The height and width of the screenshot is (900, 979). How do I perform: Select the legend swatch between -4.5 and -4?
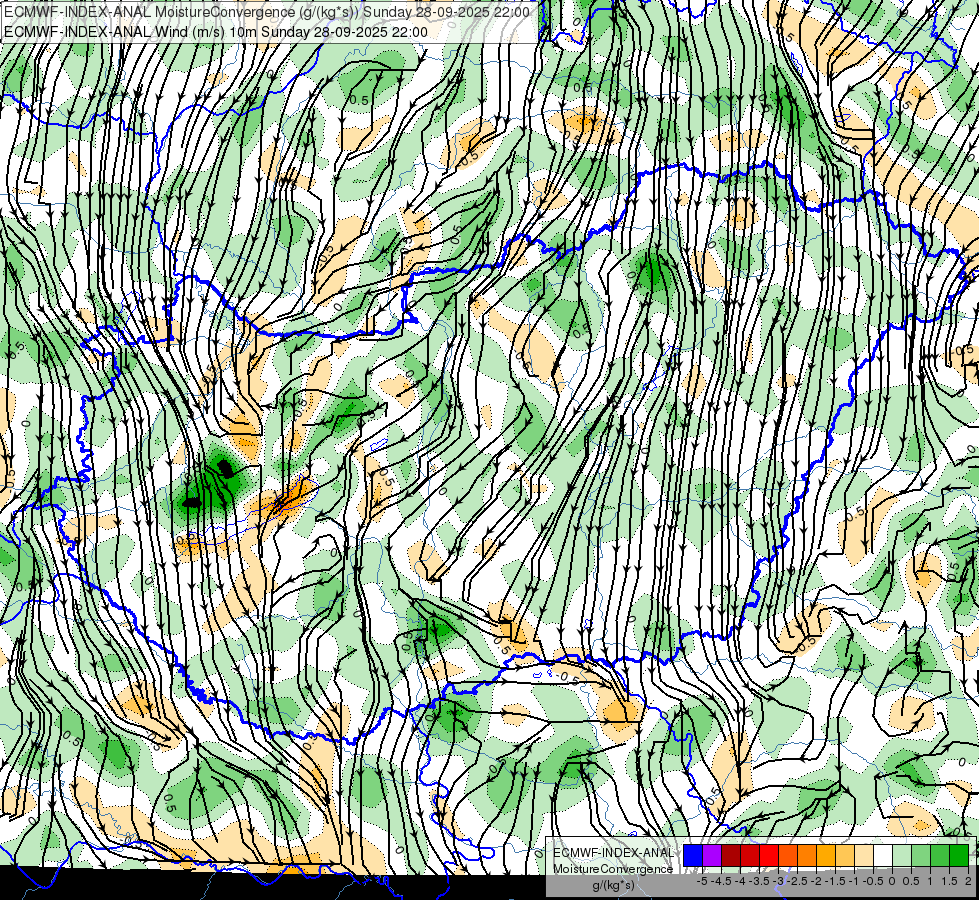click(731, 856)
